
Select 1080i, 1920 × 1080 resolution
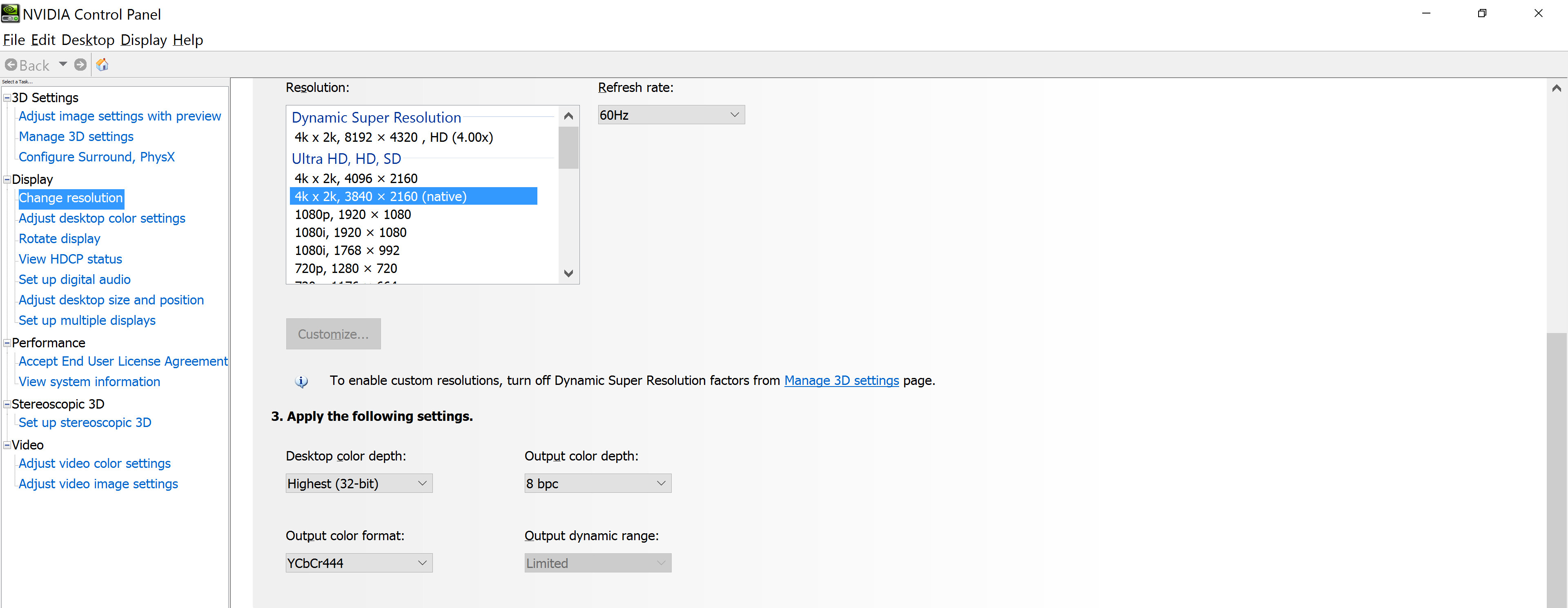(413, 232)
